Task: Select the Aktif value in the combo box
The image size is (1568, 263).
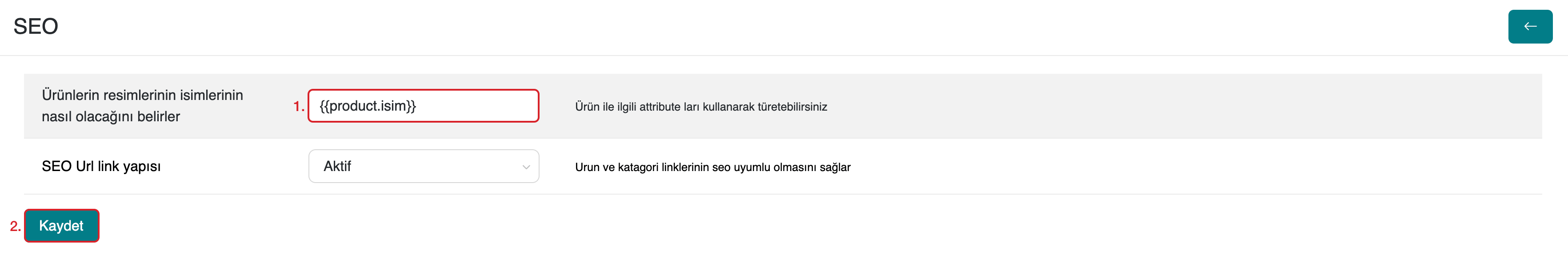Action: pos(338,166)
